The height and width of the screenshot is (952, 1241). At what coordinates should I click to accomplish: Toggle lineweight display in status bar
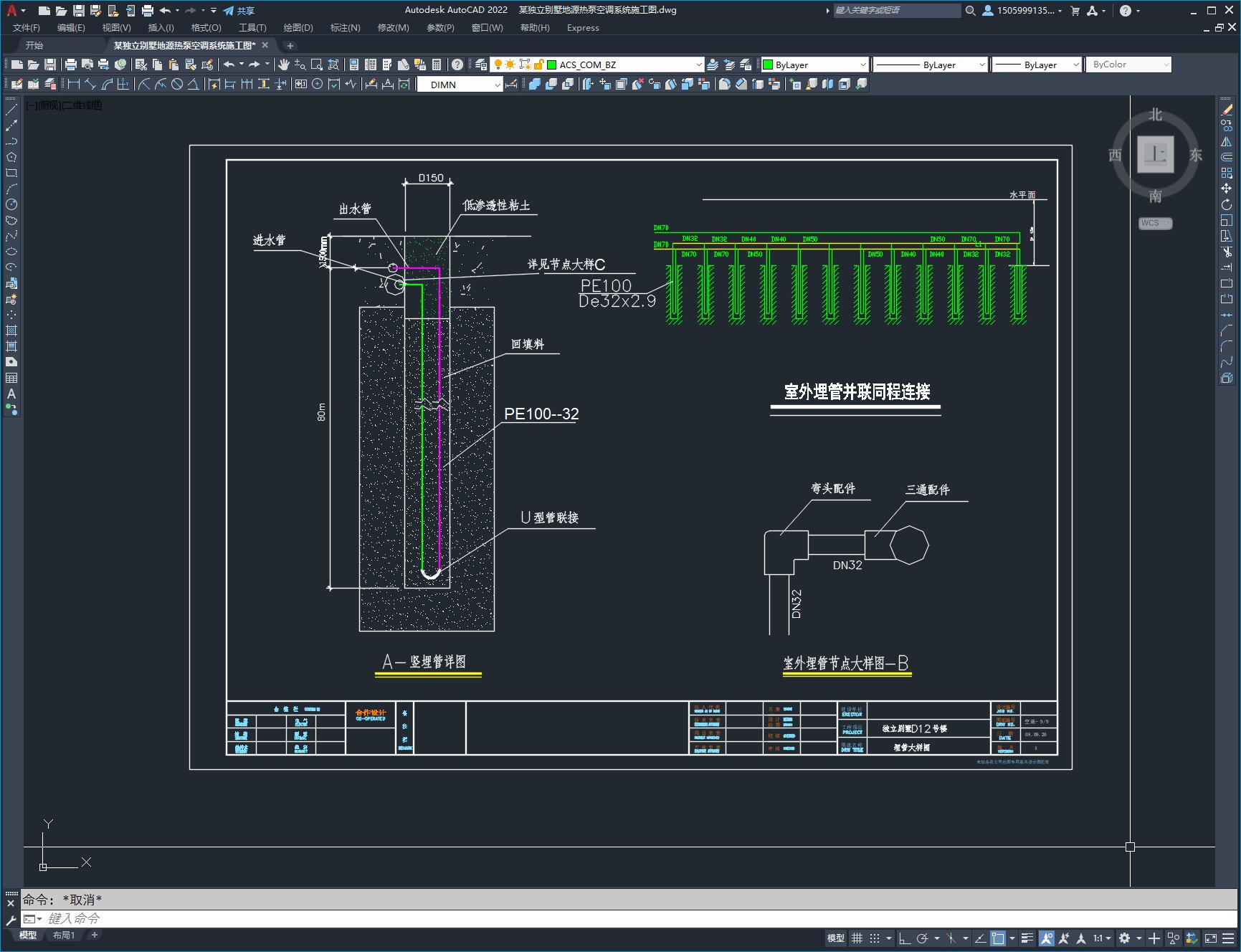tap(1027, 938)
